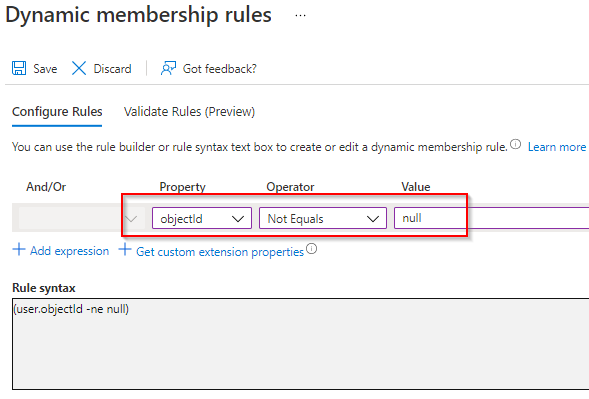Click the info icon beside custom extension properties
The image size is (589, 399).
tap(311, 249)
